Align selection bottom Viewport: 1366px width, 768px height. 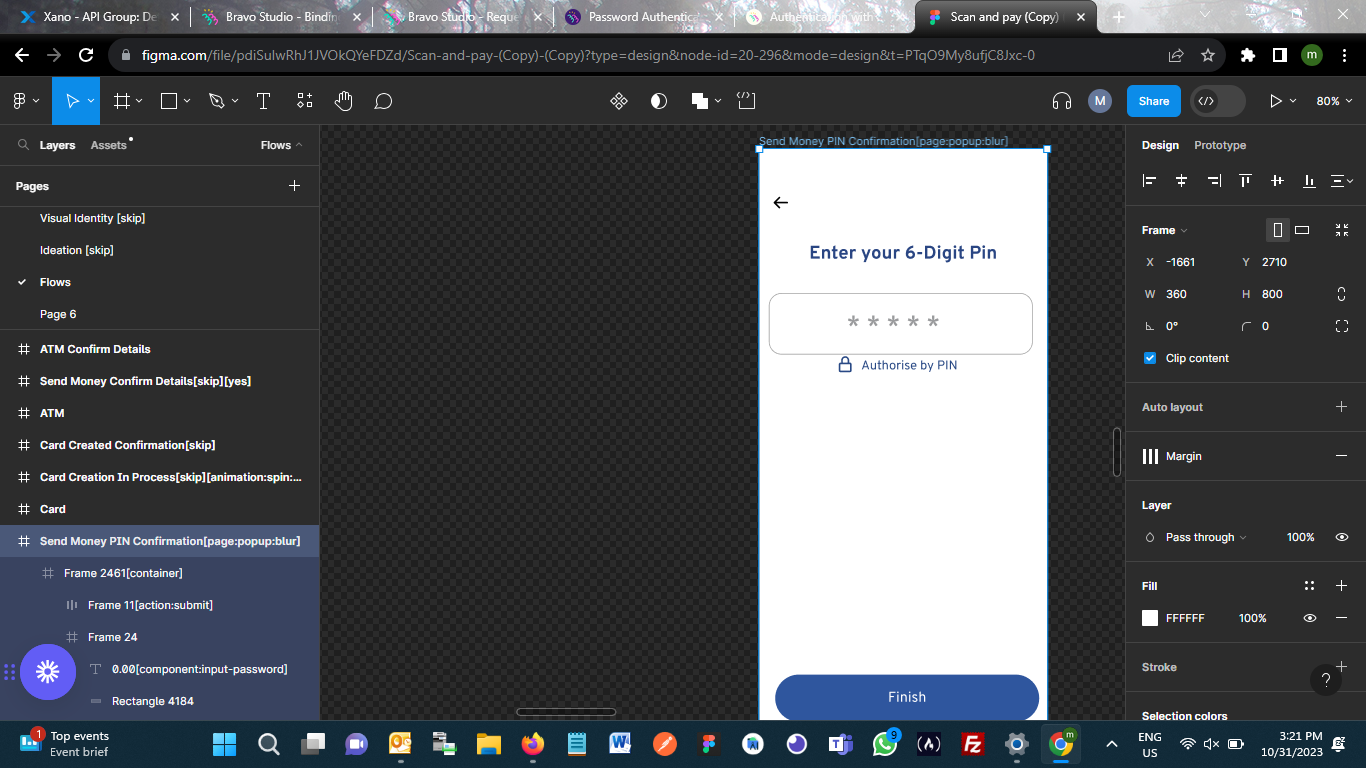tap(1309, 181)
